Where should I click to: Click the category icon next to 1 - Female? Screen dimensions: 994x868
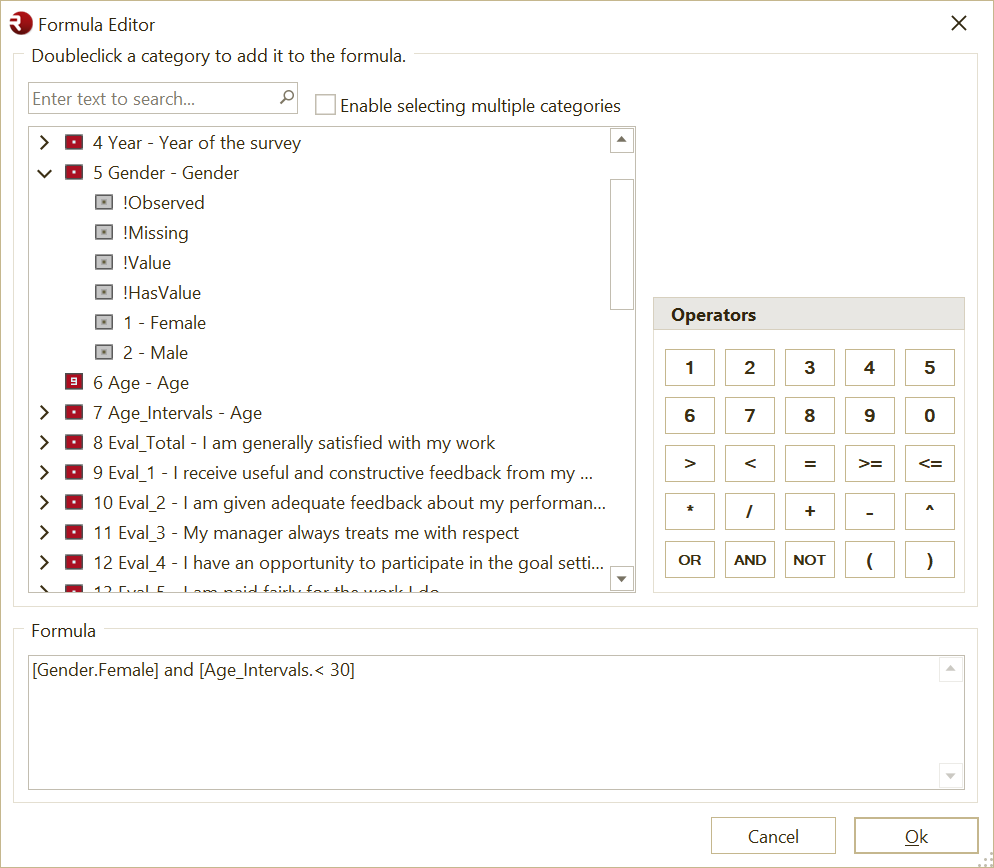click(x=105, y=322)
